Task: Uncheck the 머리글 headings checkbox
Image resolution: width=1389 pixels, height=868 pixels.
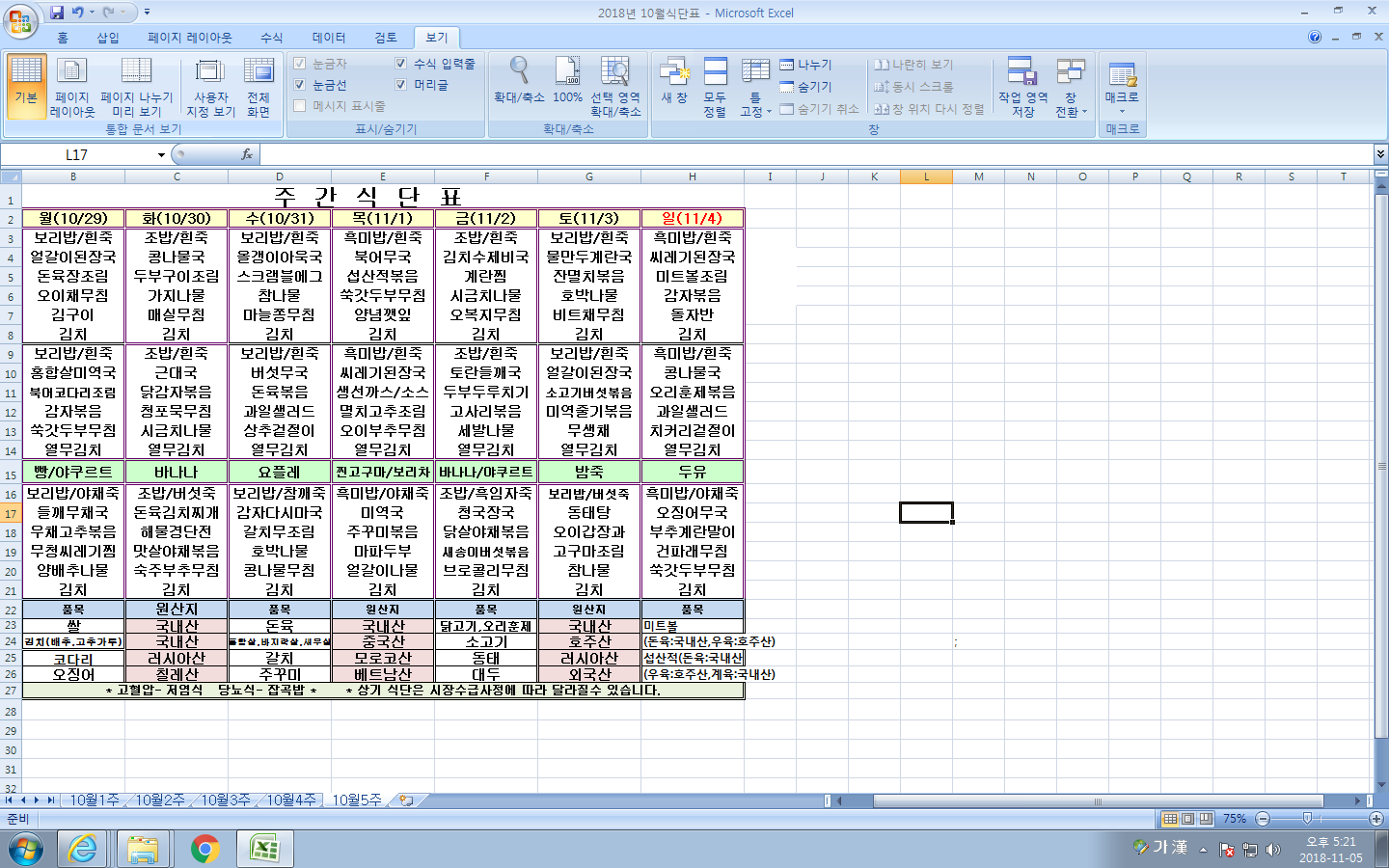Action: [x=401, y=85]
